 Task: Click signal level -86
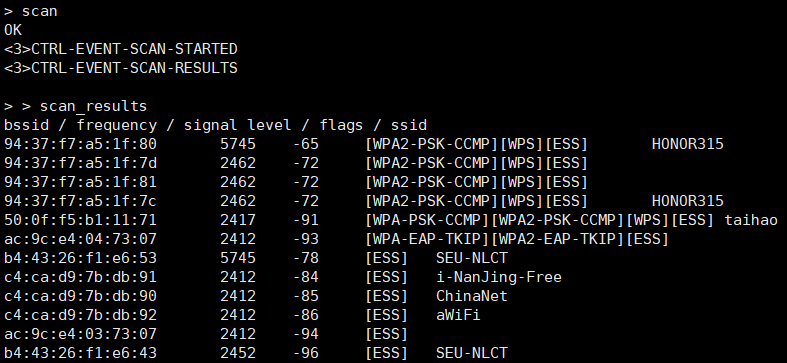306,315
